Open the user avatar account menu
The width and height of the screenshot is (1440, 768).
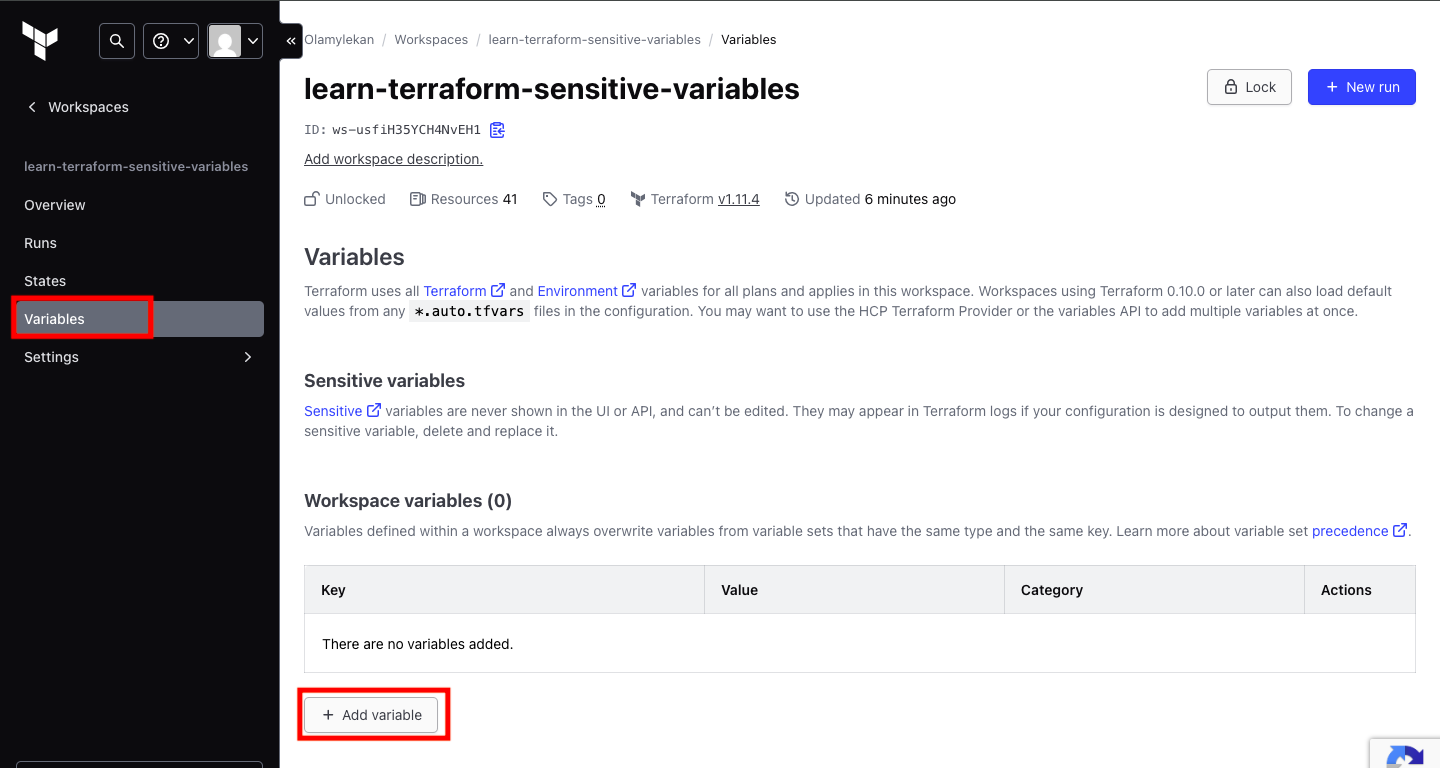click(235, 41)
